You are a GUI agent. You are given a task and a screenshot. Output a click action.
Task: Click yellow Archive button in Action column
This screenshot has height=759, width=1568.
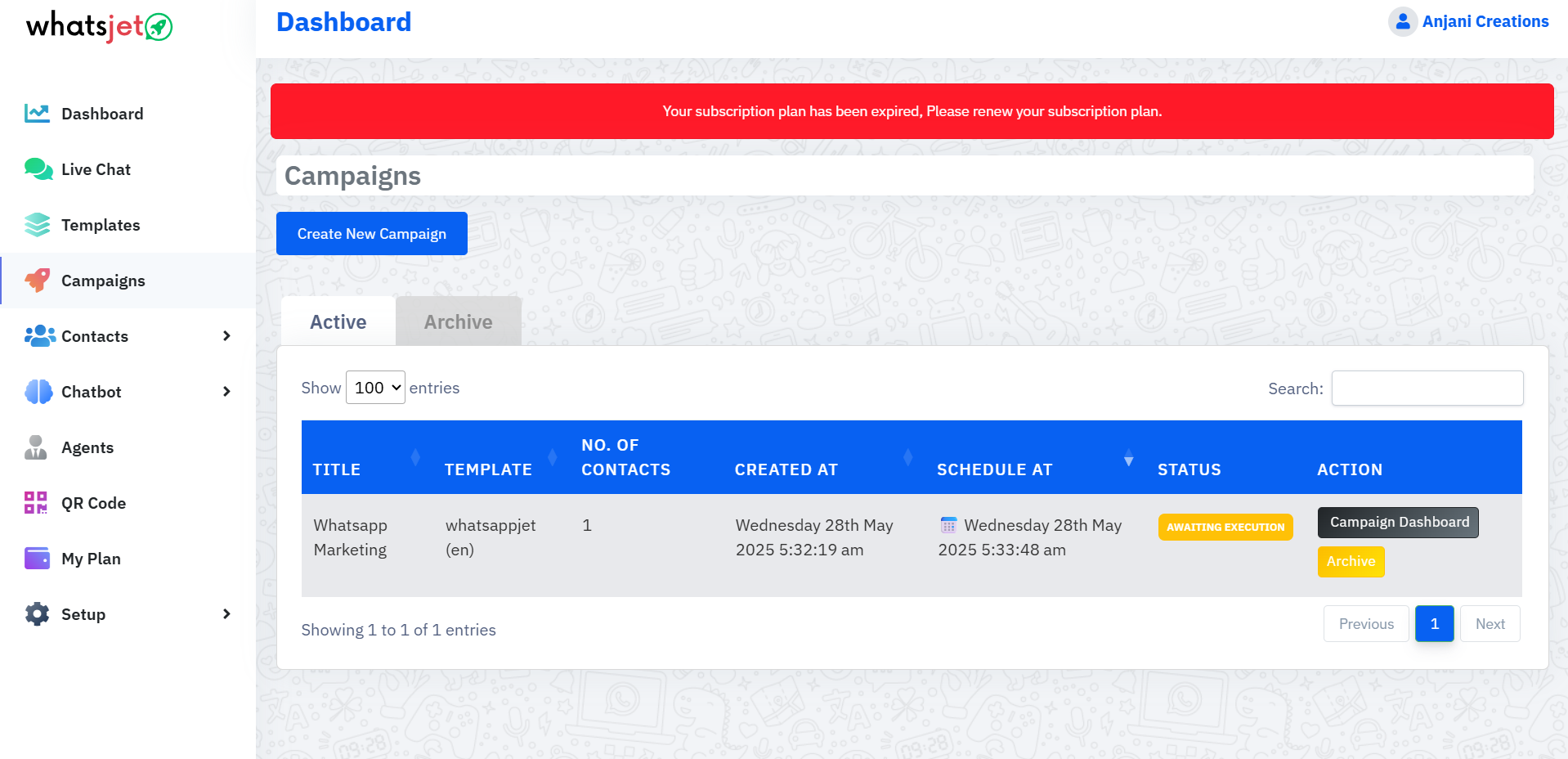[1351, 562]
